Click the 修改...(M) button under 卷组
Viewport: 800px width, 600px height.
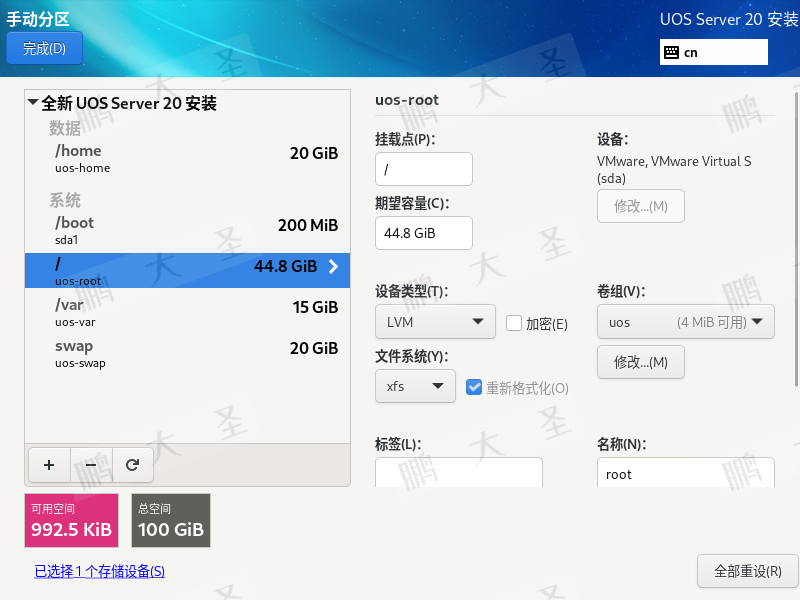tap(641, 362)
